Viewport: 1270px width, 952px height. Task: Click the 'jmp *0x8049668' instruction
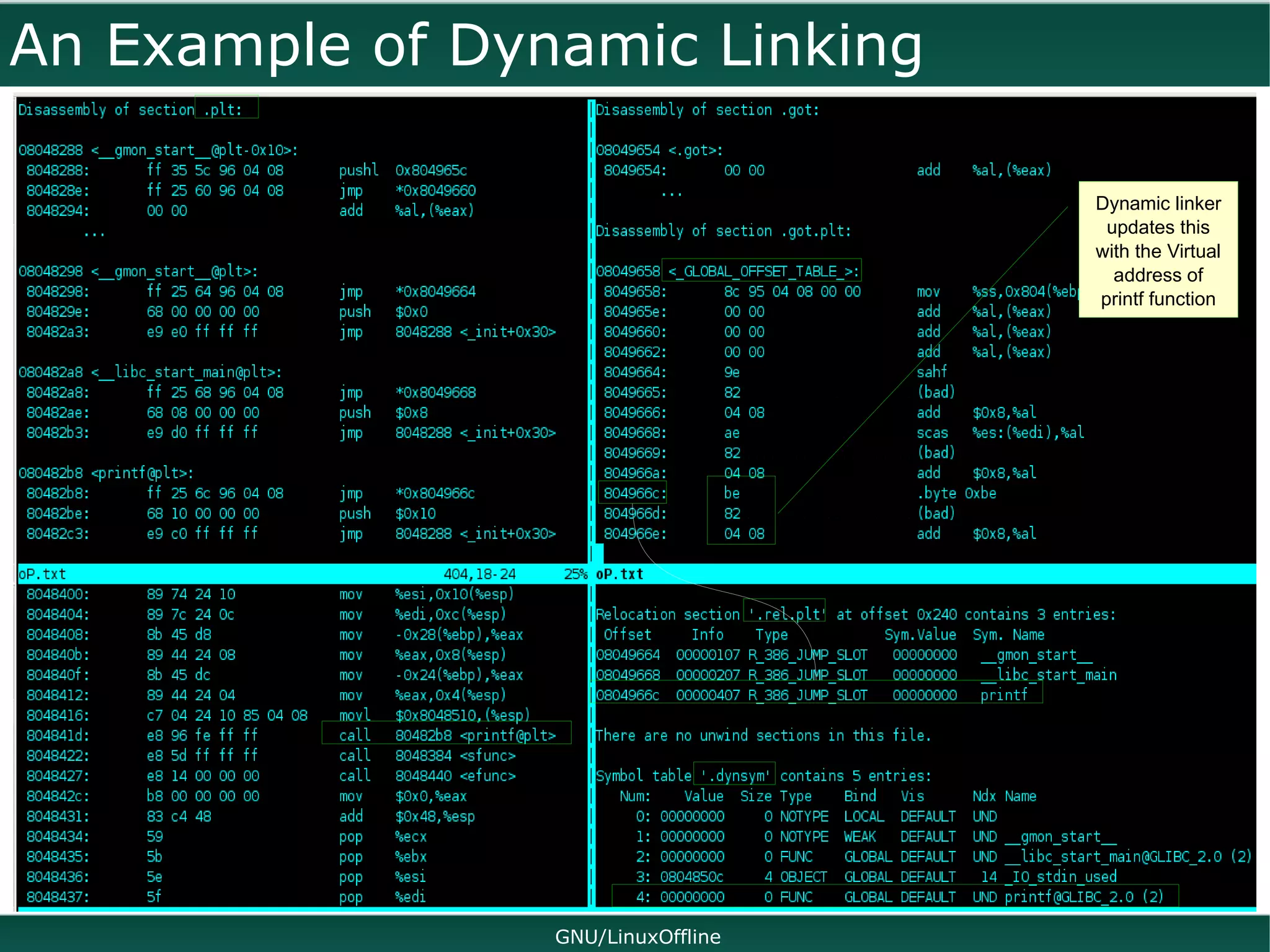point(407,393)
